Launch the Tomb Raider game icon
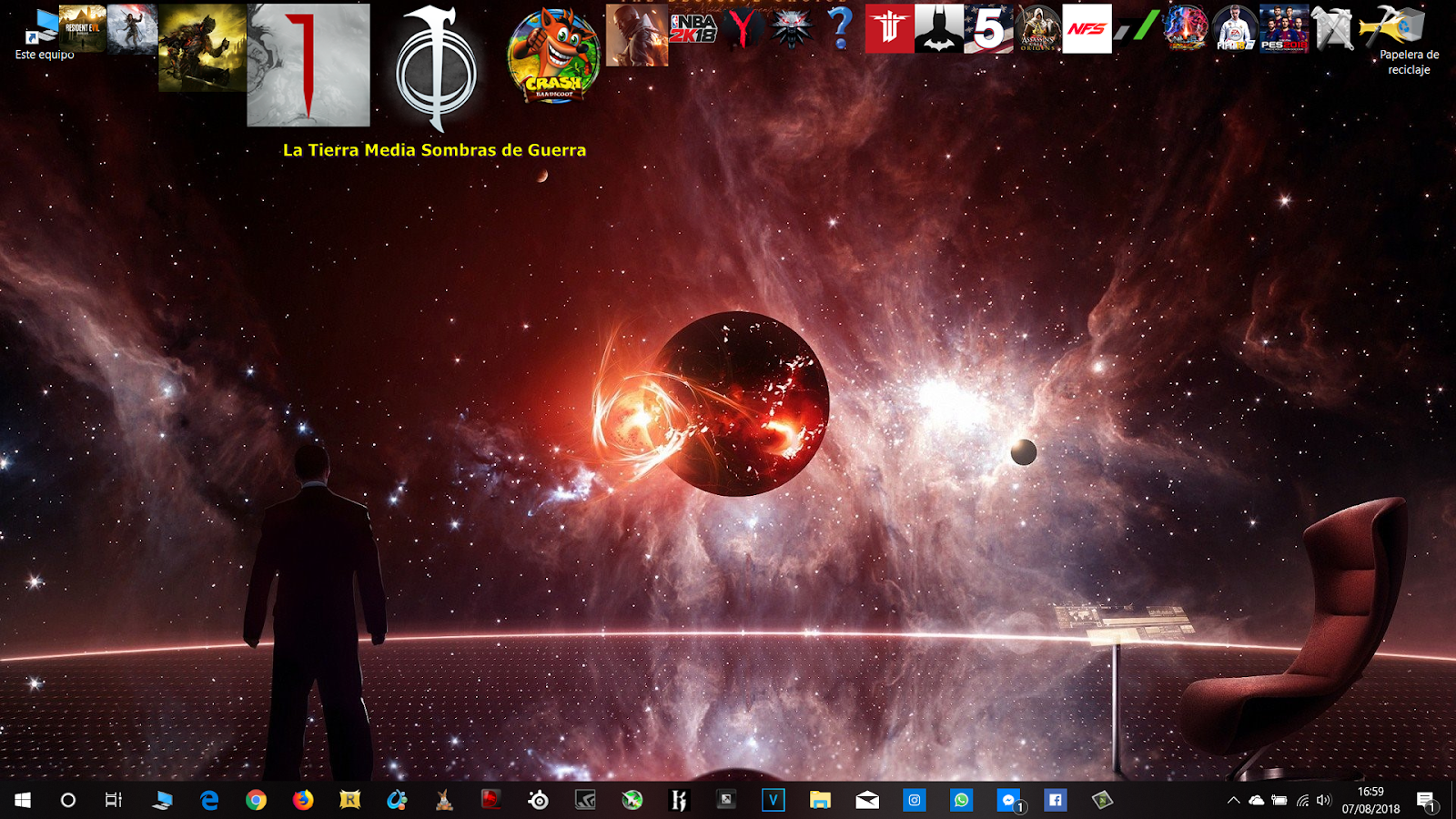The image size is (1456, 819). [x=132, y=28]
